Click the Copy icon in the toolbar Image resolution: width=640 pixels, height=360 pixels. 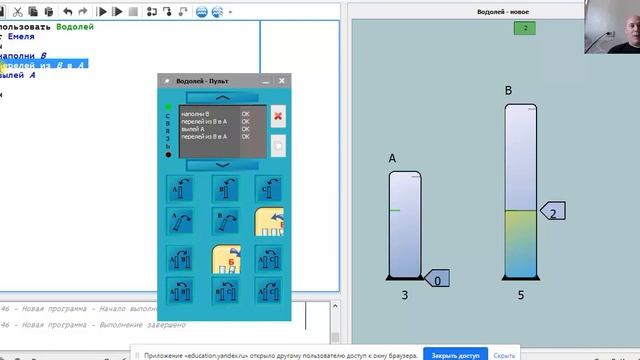tap(33, 12)
